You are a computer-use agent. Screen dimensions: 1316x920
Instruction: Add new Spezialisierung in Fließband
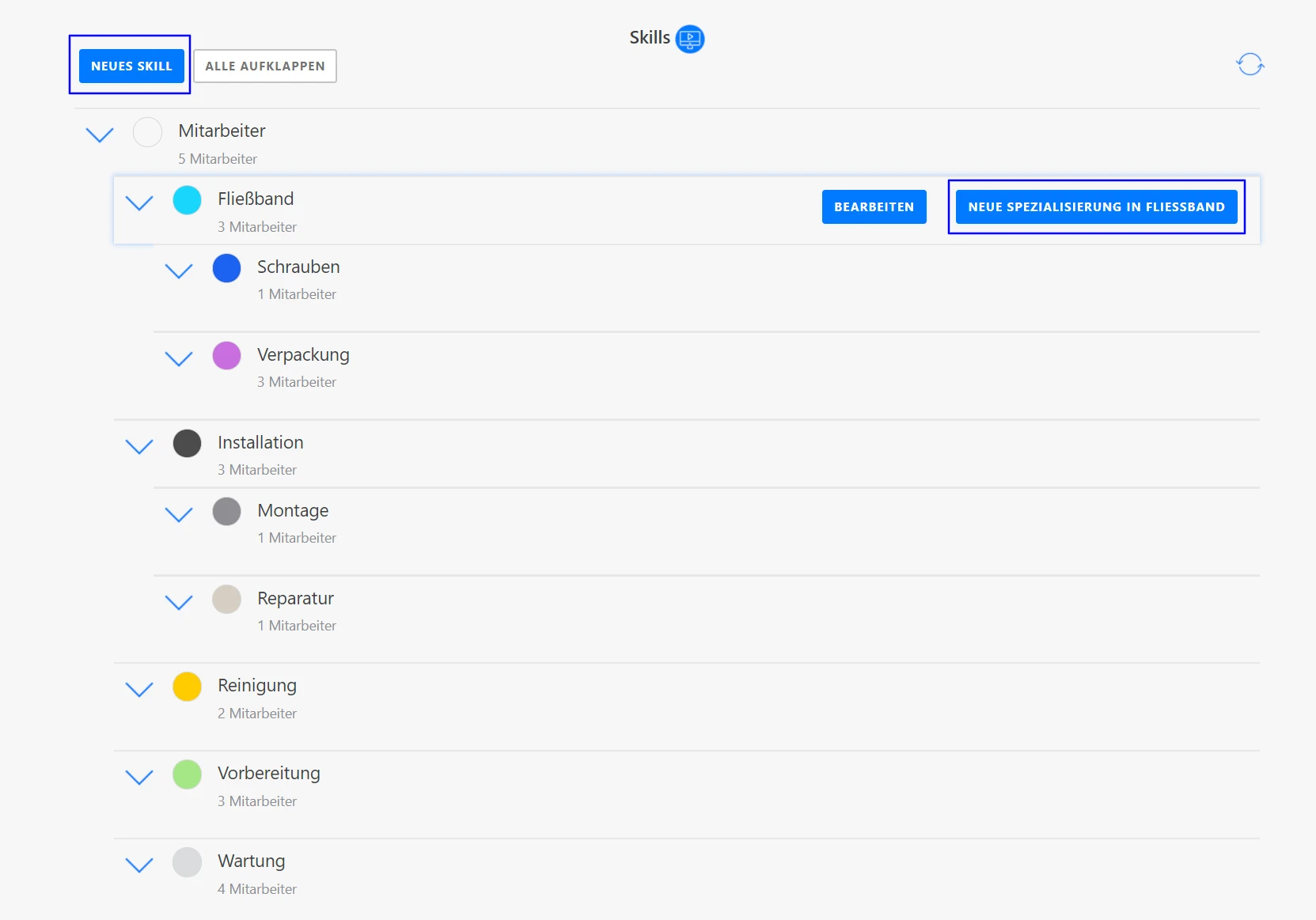pyautogui.click(x=1096, y=207)
